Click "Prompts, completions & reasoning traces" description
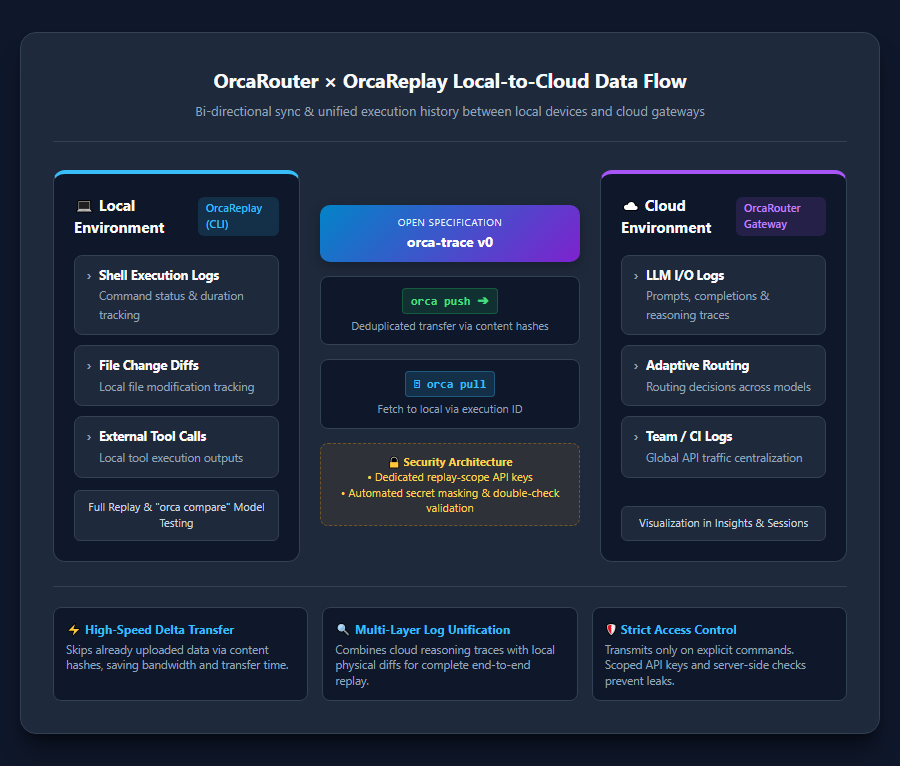 708,305
